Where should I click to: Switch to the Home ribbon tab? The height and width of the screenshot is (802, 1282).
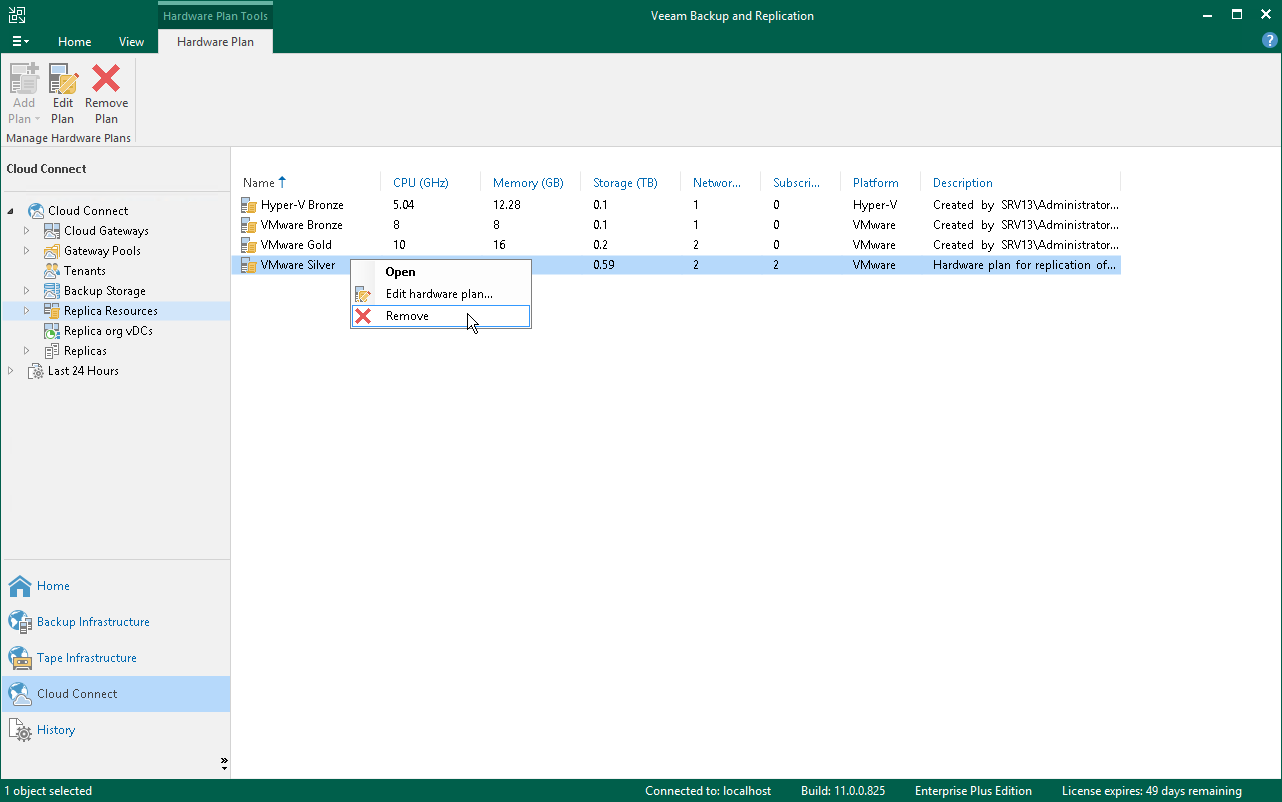click(75, 42)
